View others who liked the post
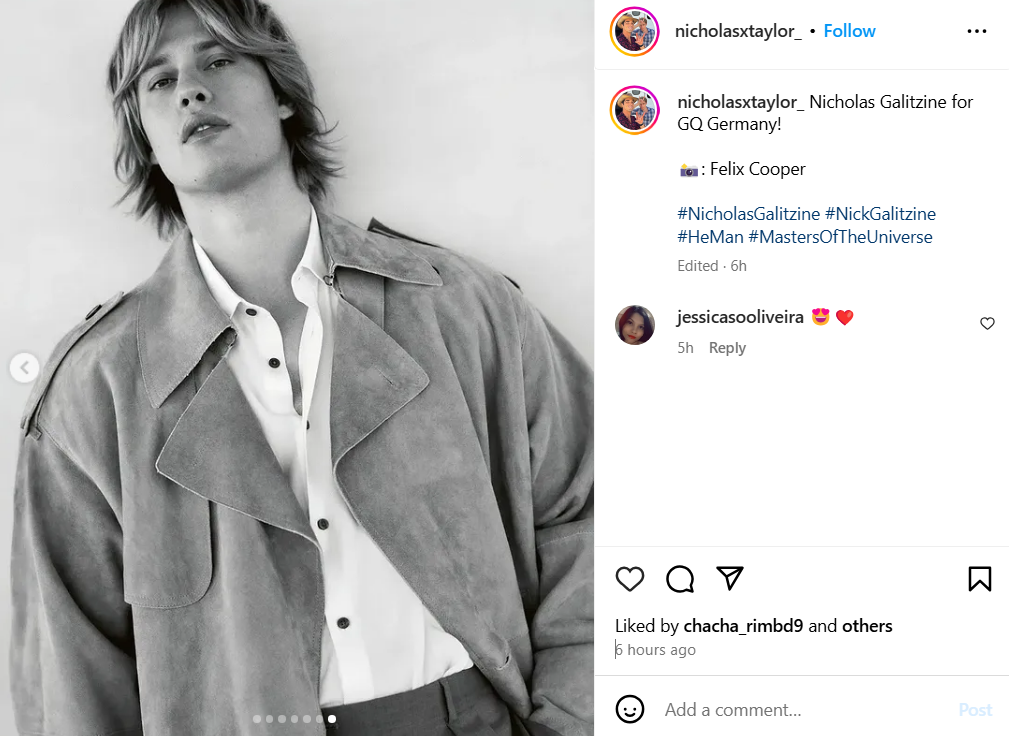Image resolution: width=1009 pixels, height=736 pixels. click(867, 626)
